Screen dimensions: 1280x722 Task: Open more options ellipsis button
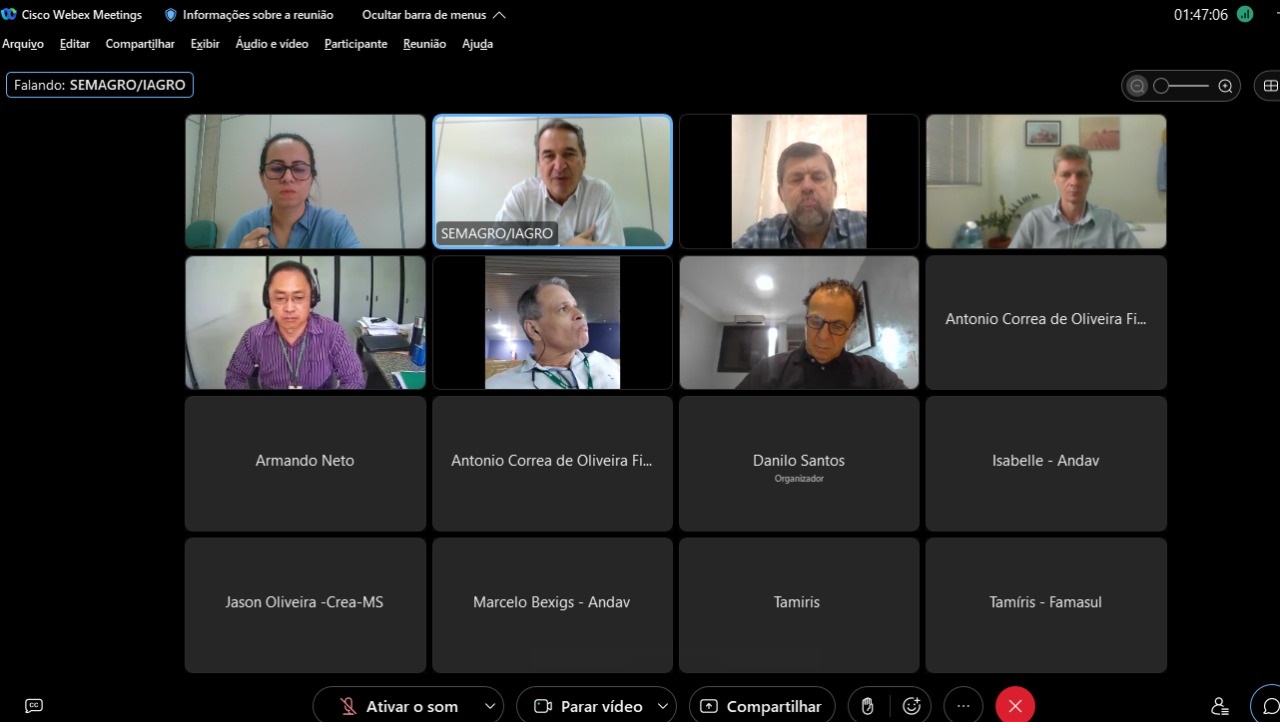[x=963, y=706]
